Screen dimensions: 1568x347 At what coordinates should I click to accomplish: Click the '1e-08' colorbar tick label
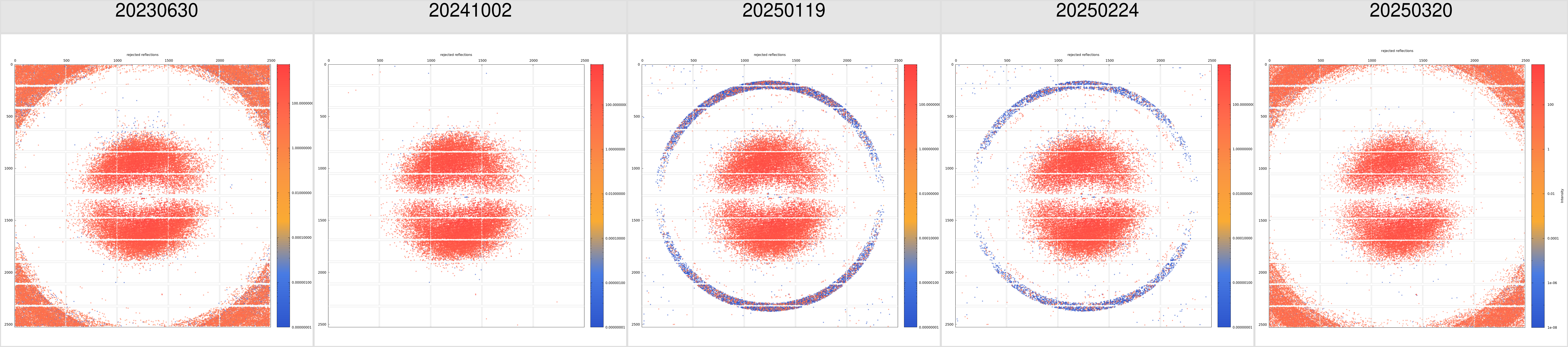1552,327
